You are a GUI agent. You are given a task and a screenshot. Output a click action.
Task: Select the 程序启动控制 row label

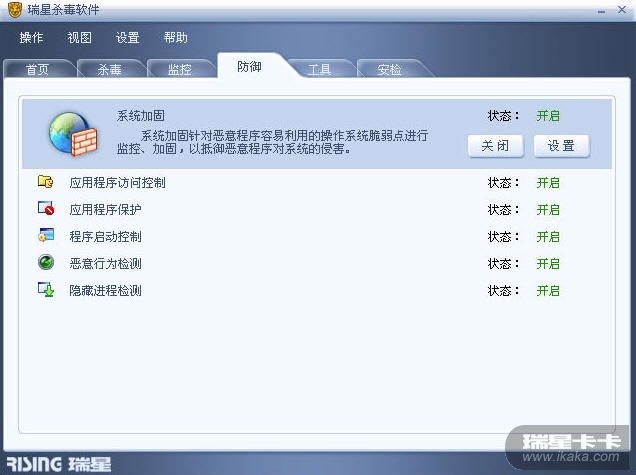[105, 236]
